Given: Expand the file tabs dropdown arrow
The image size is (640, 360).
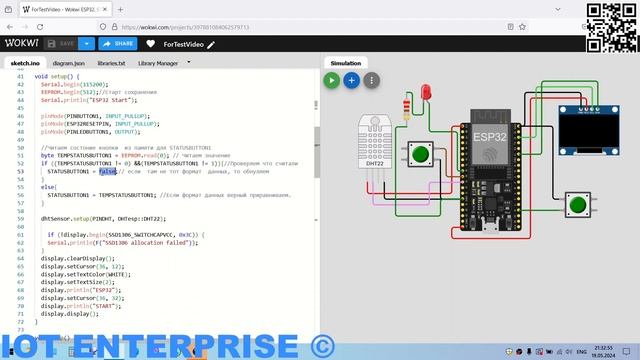Looking at the screenshot, I should [x=189, y=62].
